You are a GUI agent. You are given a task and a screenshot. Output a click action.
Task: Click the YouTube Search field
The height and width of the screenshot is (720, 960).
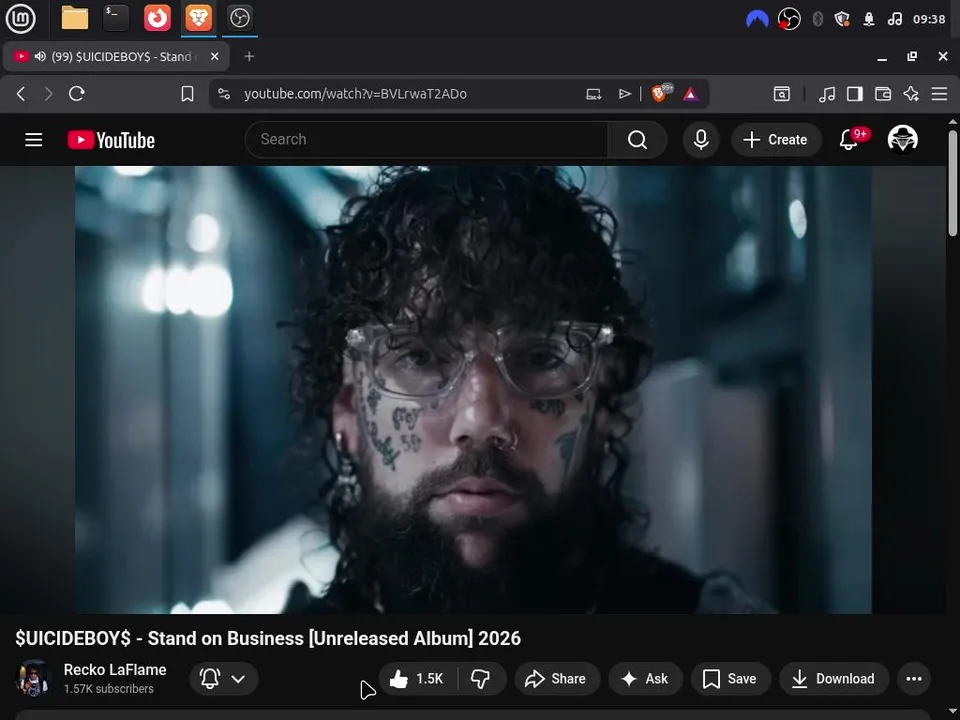427,140
